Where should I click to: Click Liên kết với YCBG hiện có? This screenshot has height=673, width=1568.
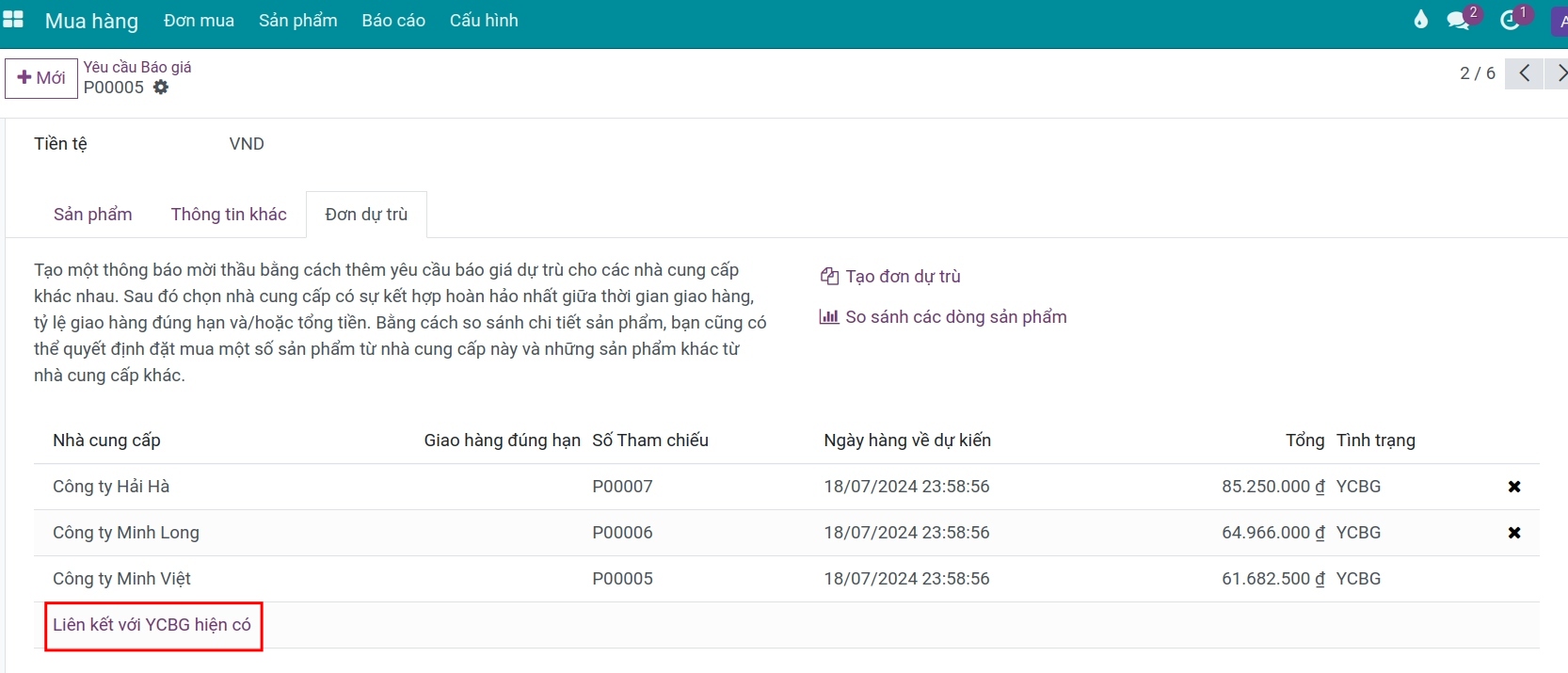pyautogui.click(x=152, y=625)
